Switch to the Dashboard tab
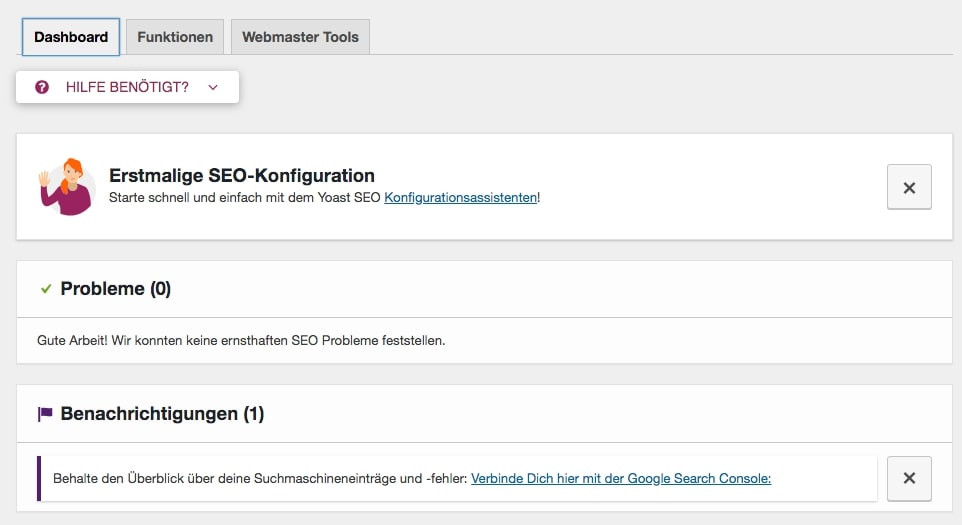962x525 pixels. (x=71, y=37)
